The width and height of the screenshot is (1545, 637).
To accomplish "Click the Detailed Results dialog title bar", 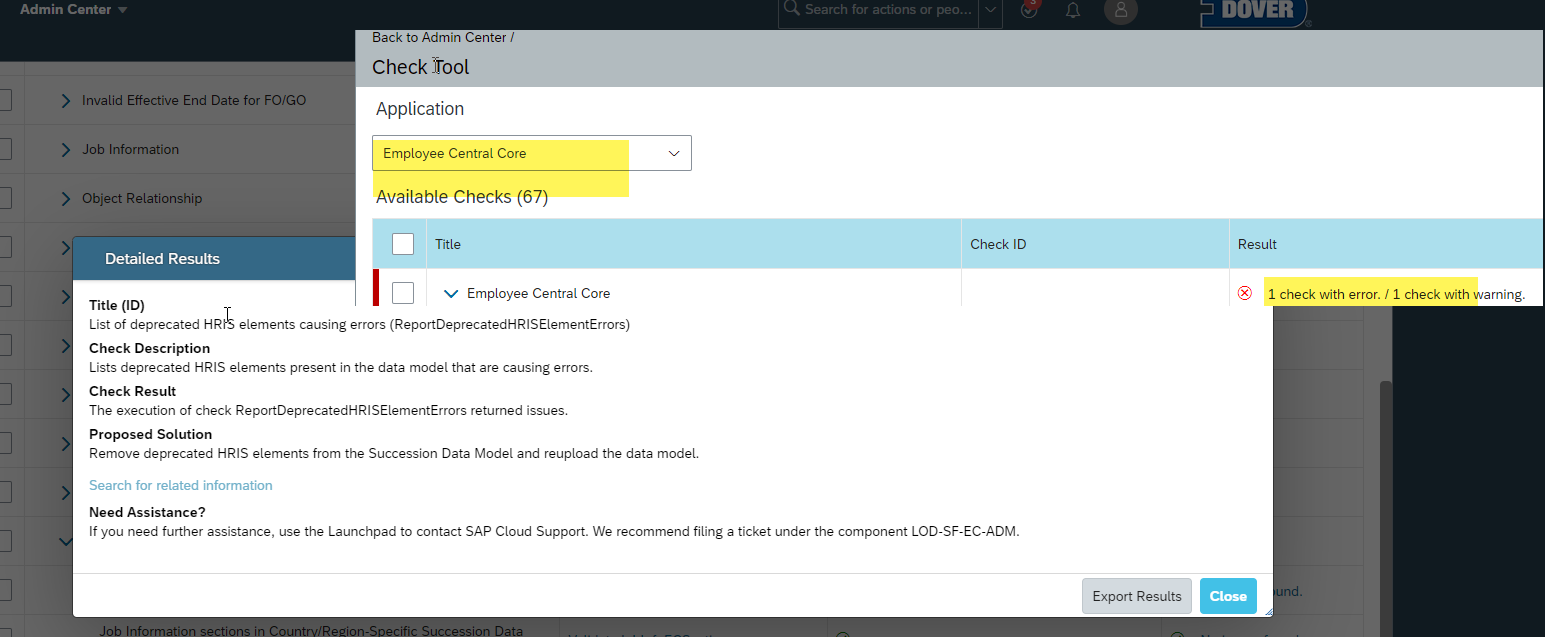I will click(214, 258).
